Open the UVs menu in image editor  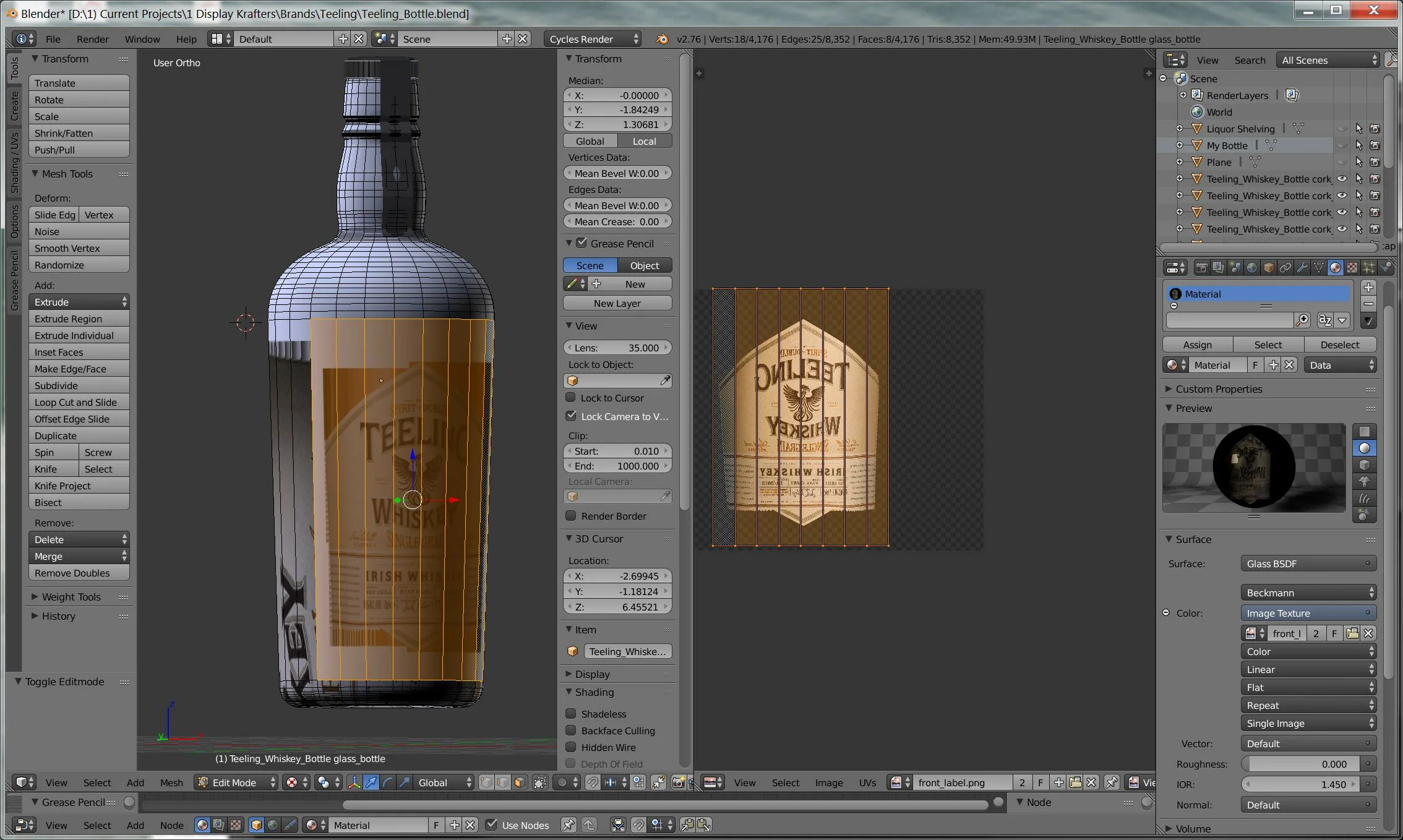(867, 782)
